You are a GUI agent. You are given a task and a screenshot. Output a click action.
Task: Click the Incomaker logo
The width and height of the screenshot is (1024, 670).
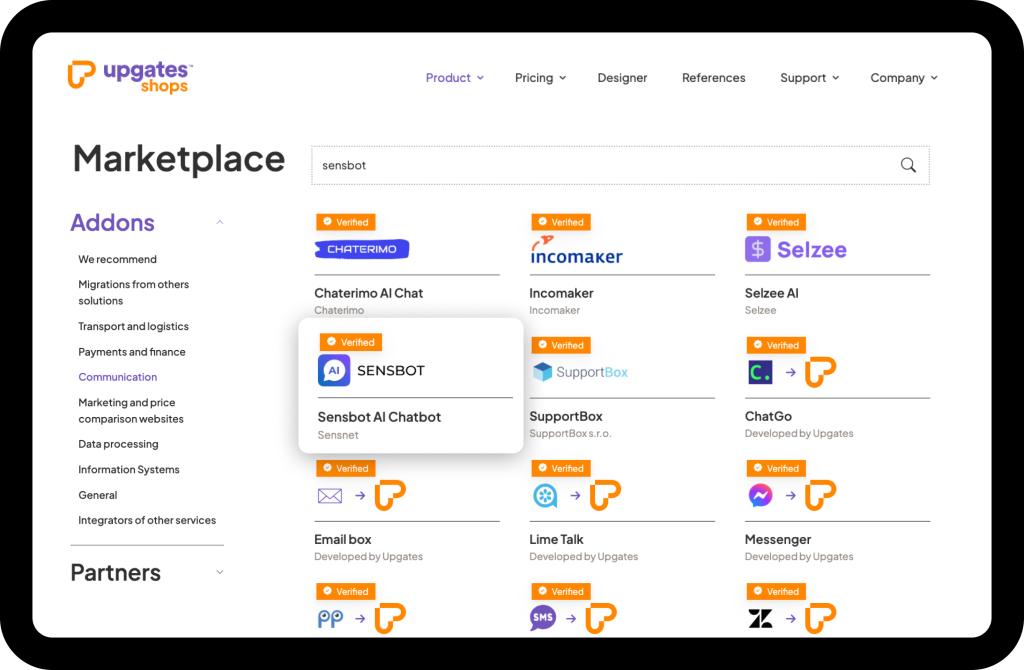click(576, 250)
